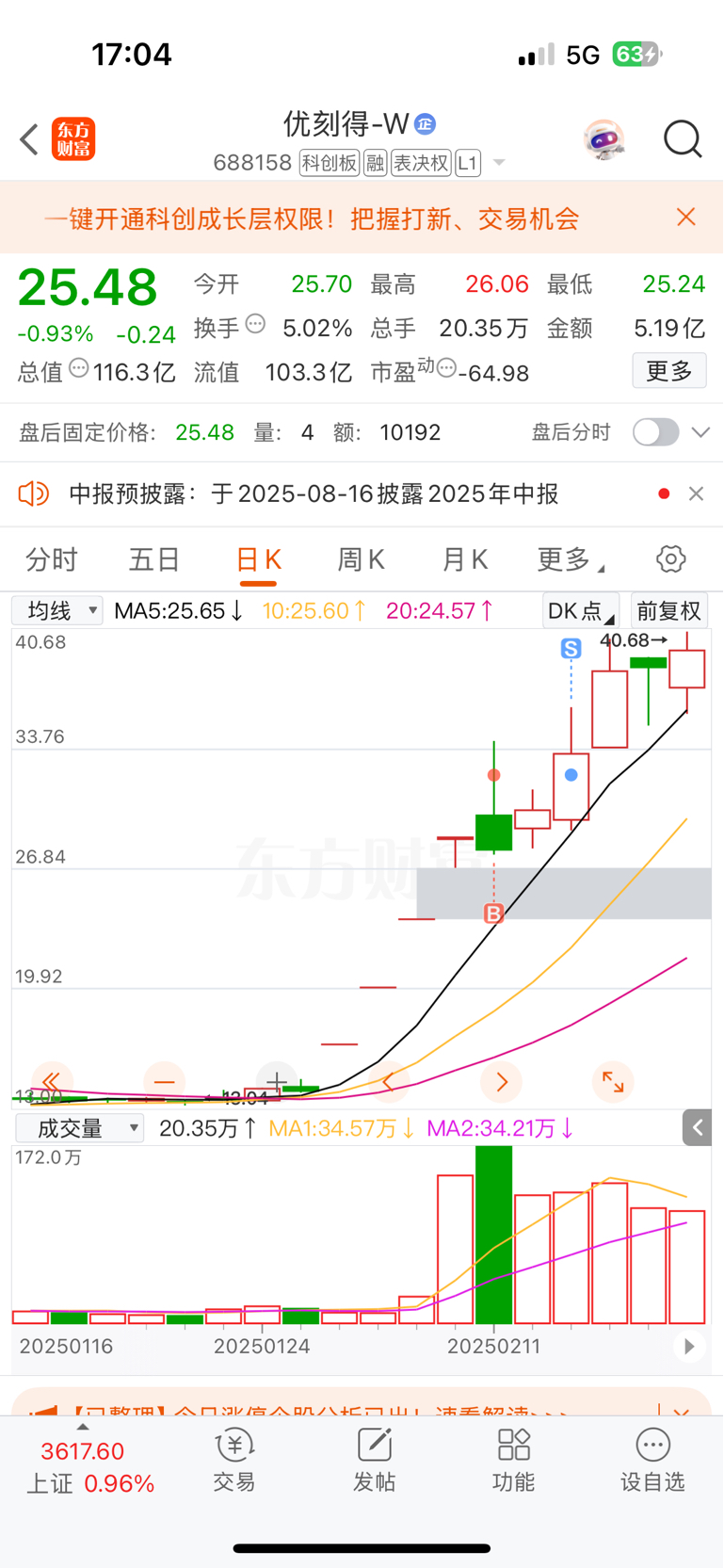Open the 中报预披露 notice text
Image resolution: width=724 pixels, height=1568 pixels.
click(x=314, y=494)
